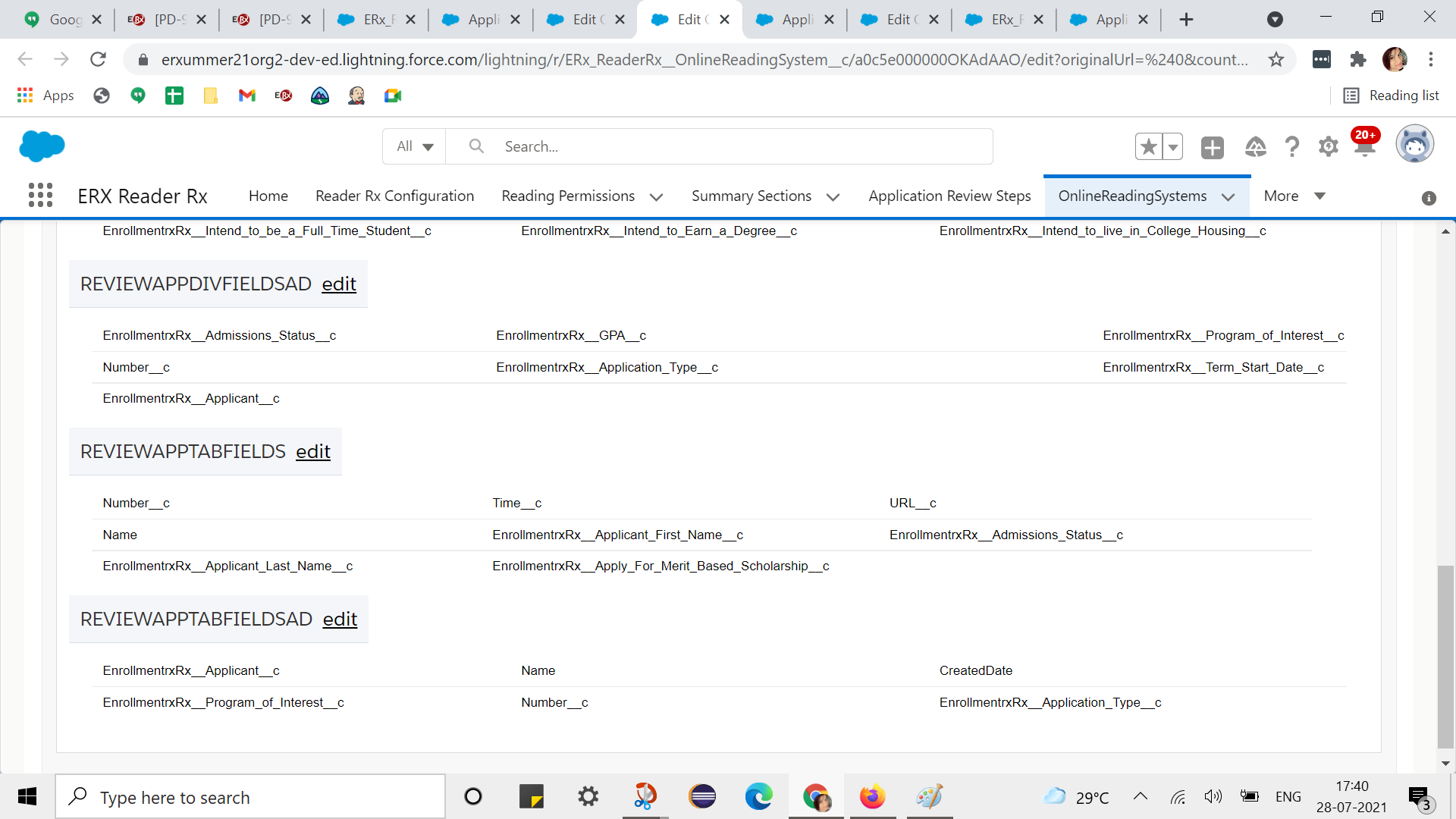Open the user profile avatar
This screenshot has height=819, width=1456.
pyautogui.click(x=1414, y=145)
